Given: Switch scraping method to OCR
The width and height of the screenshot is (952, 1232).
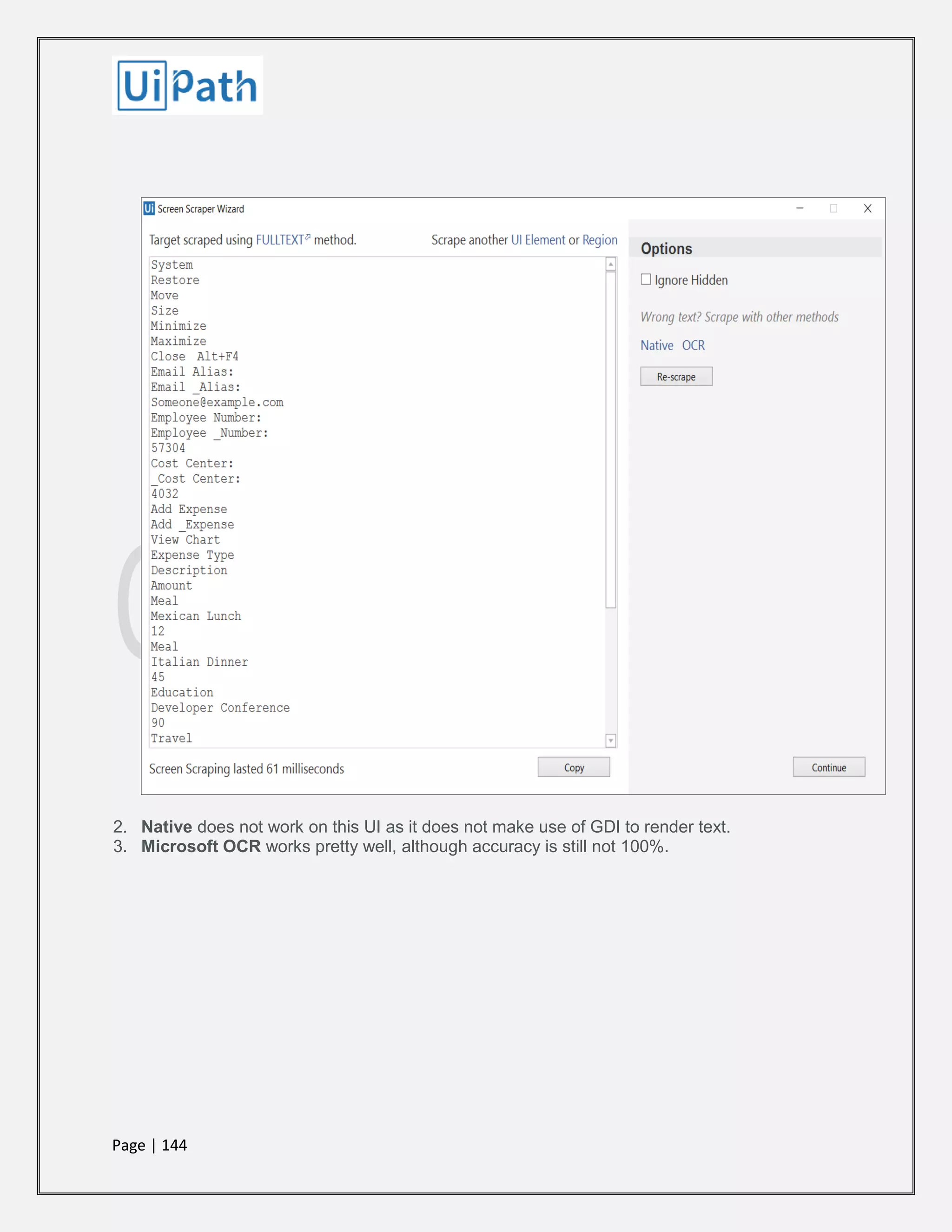Looking at the screenshot, I should [693, 345].
